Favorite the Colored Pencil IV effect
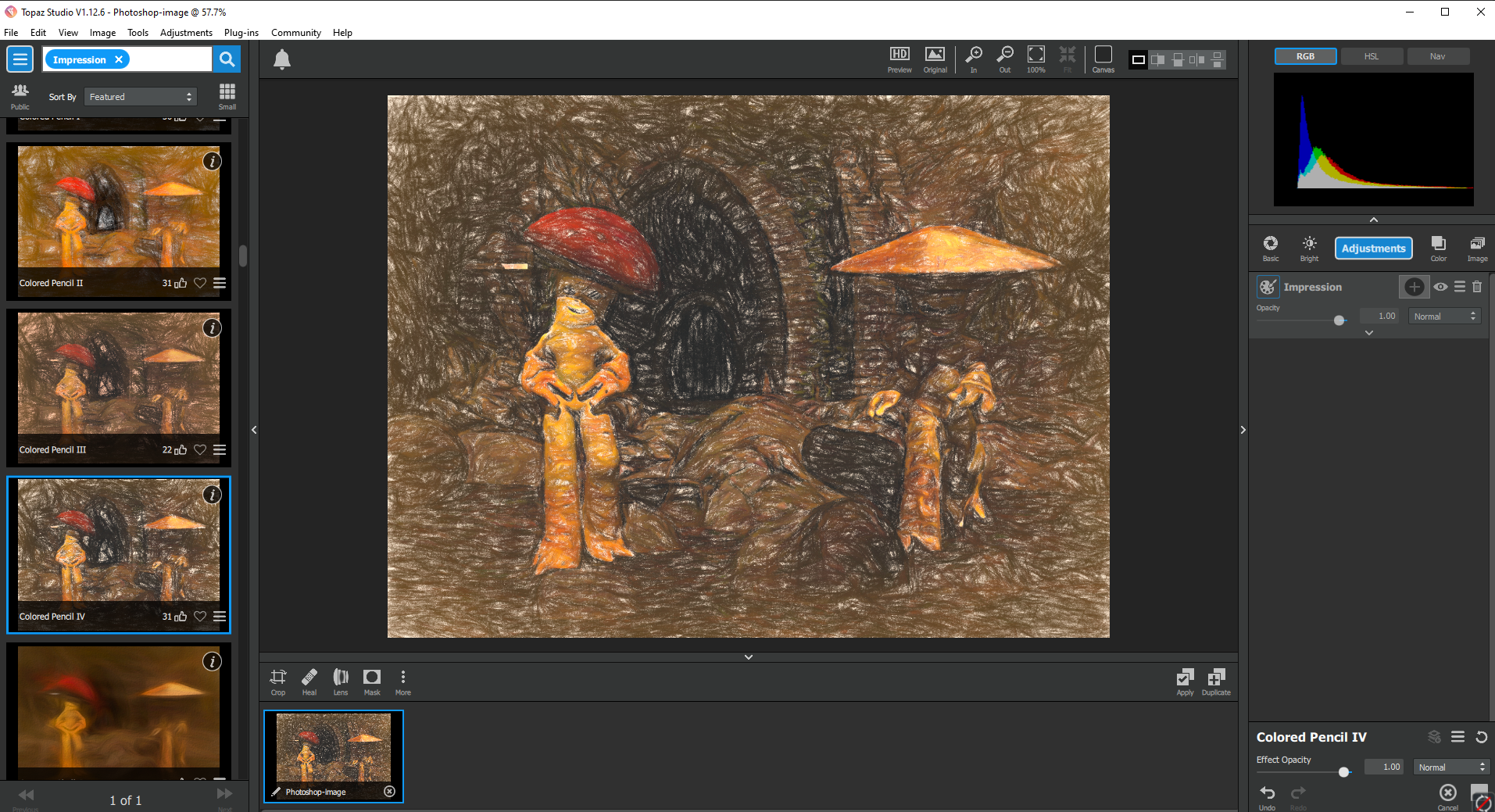This screenshot has width=1495, height=812. [200, 617]
